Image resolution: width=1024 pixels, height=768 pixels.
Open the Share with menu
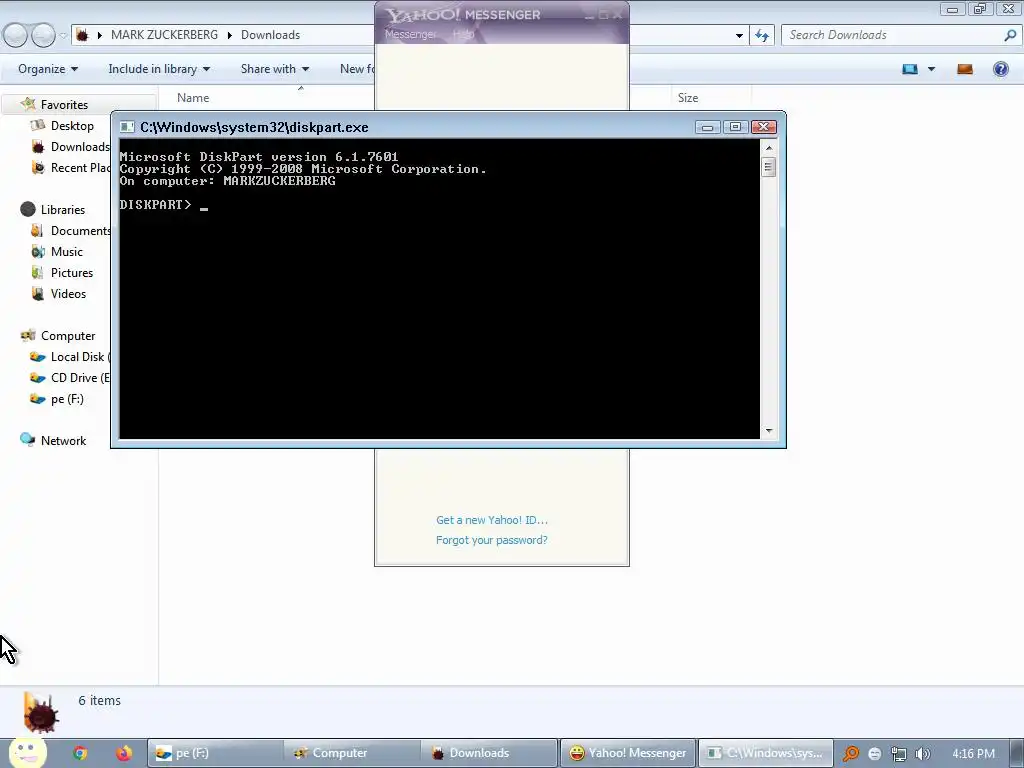(x=274, y=69)
